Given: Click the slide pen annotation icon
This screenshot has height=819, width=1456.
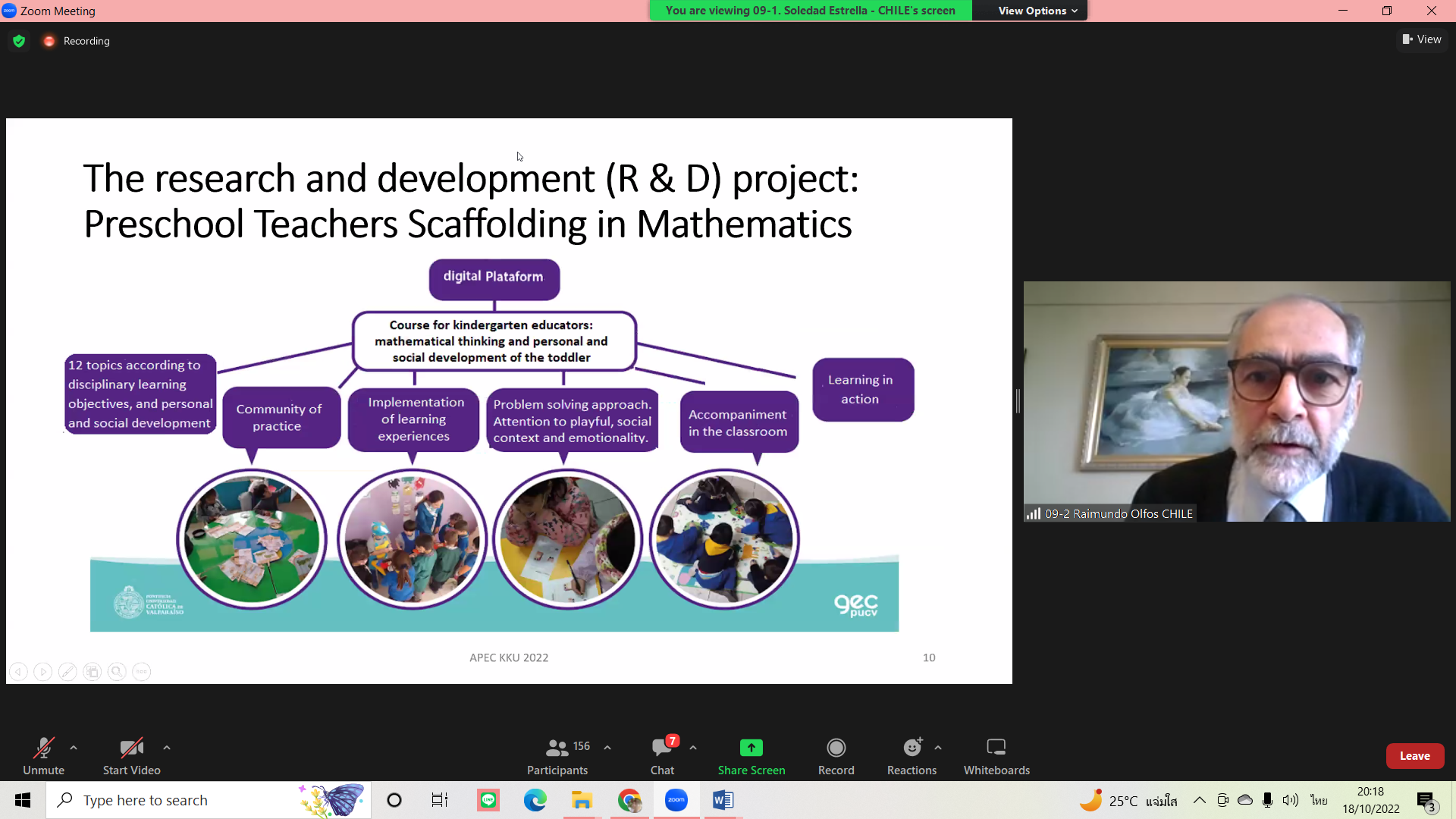Looking at the screenshot, I should click(67, 672).
